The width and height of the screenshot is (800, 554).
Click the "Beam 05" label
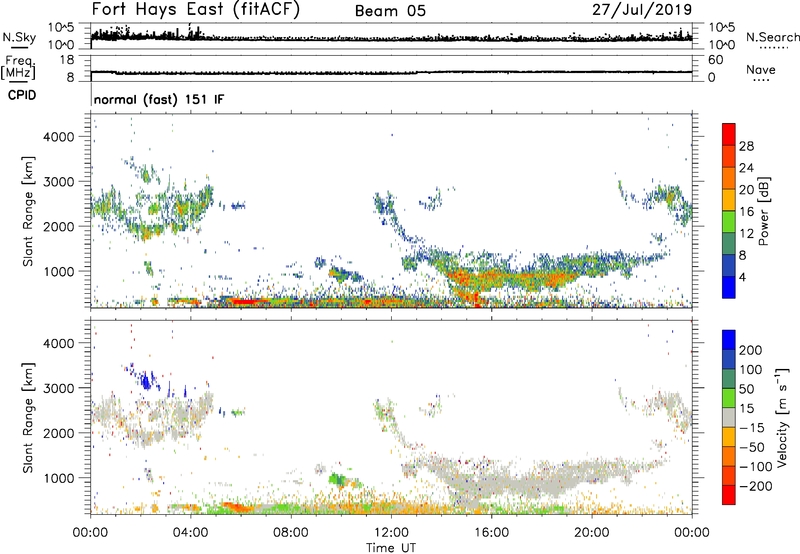[390, 11]
